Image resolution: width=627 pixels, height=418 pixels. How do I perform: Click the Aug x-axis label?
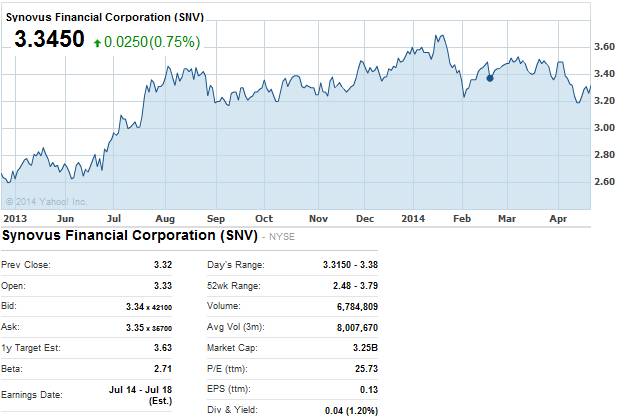165,218
